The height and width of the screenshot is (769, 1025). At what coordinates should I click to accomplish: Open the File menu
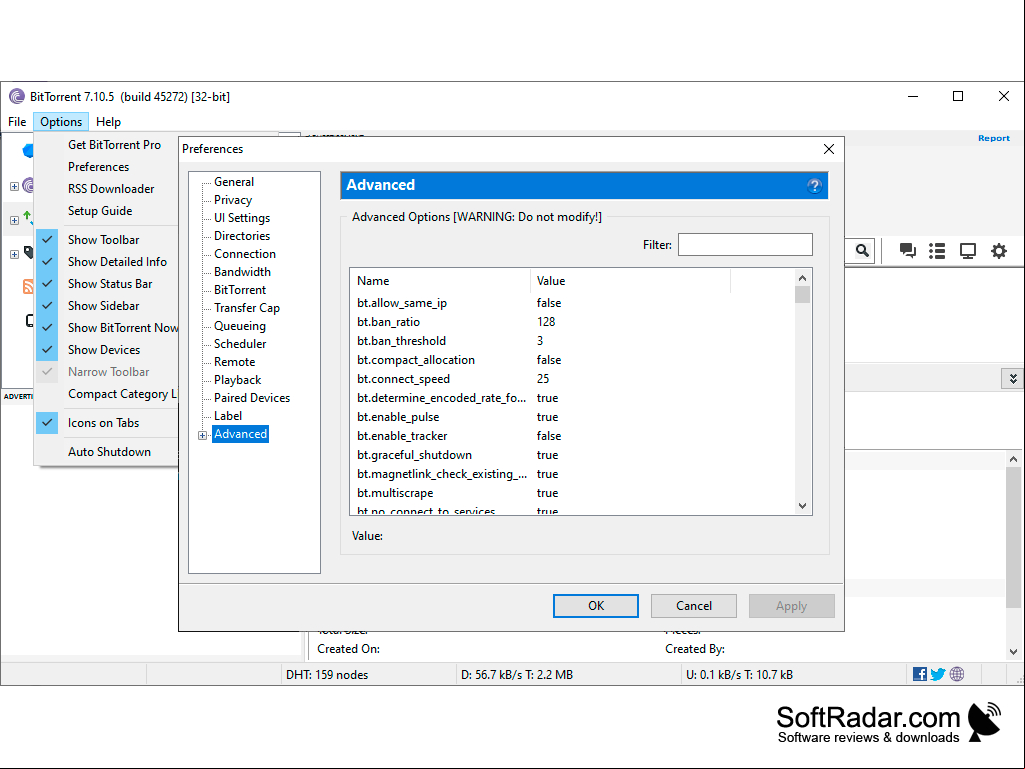pos(17,122)
